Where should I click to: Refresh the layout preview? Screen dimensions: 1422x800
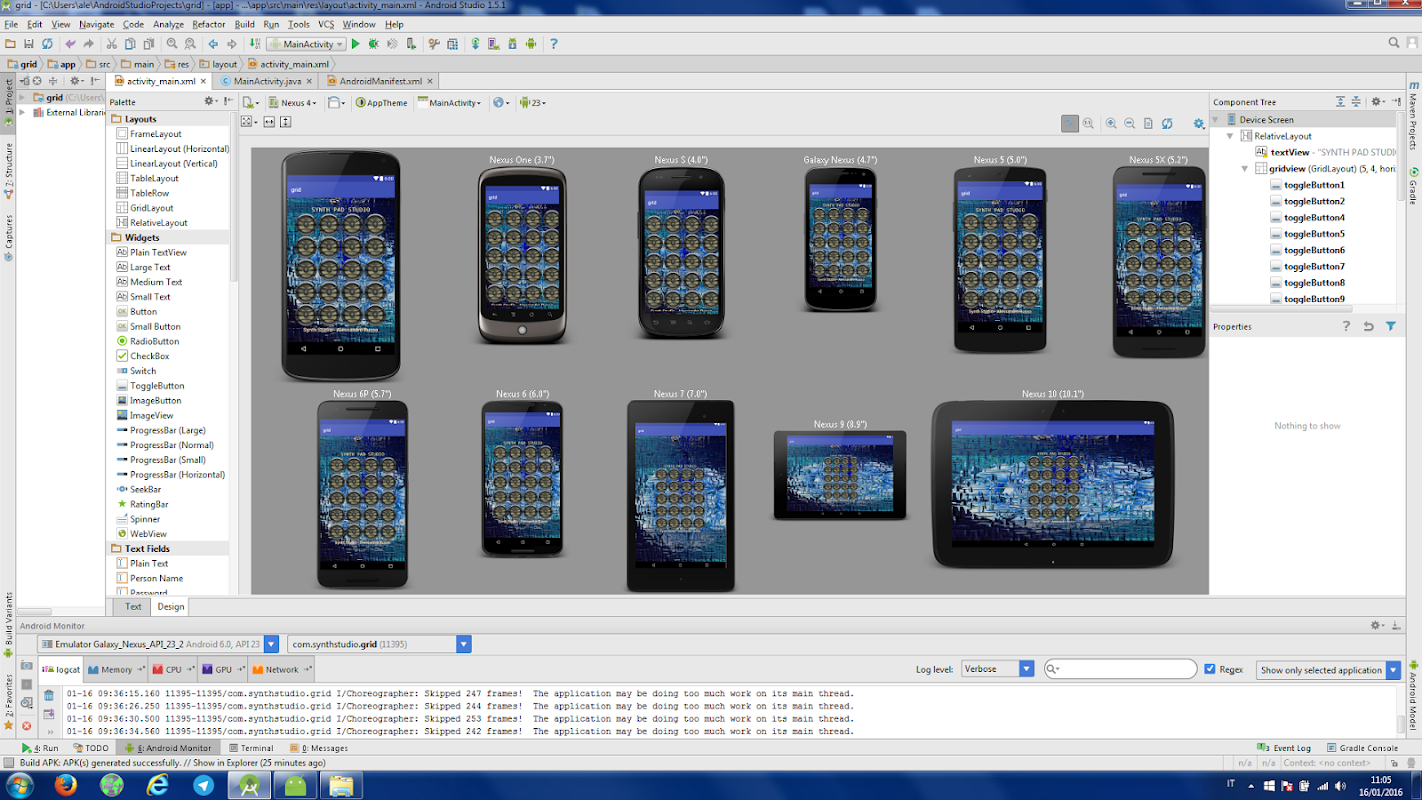[1167, 123]
